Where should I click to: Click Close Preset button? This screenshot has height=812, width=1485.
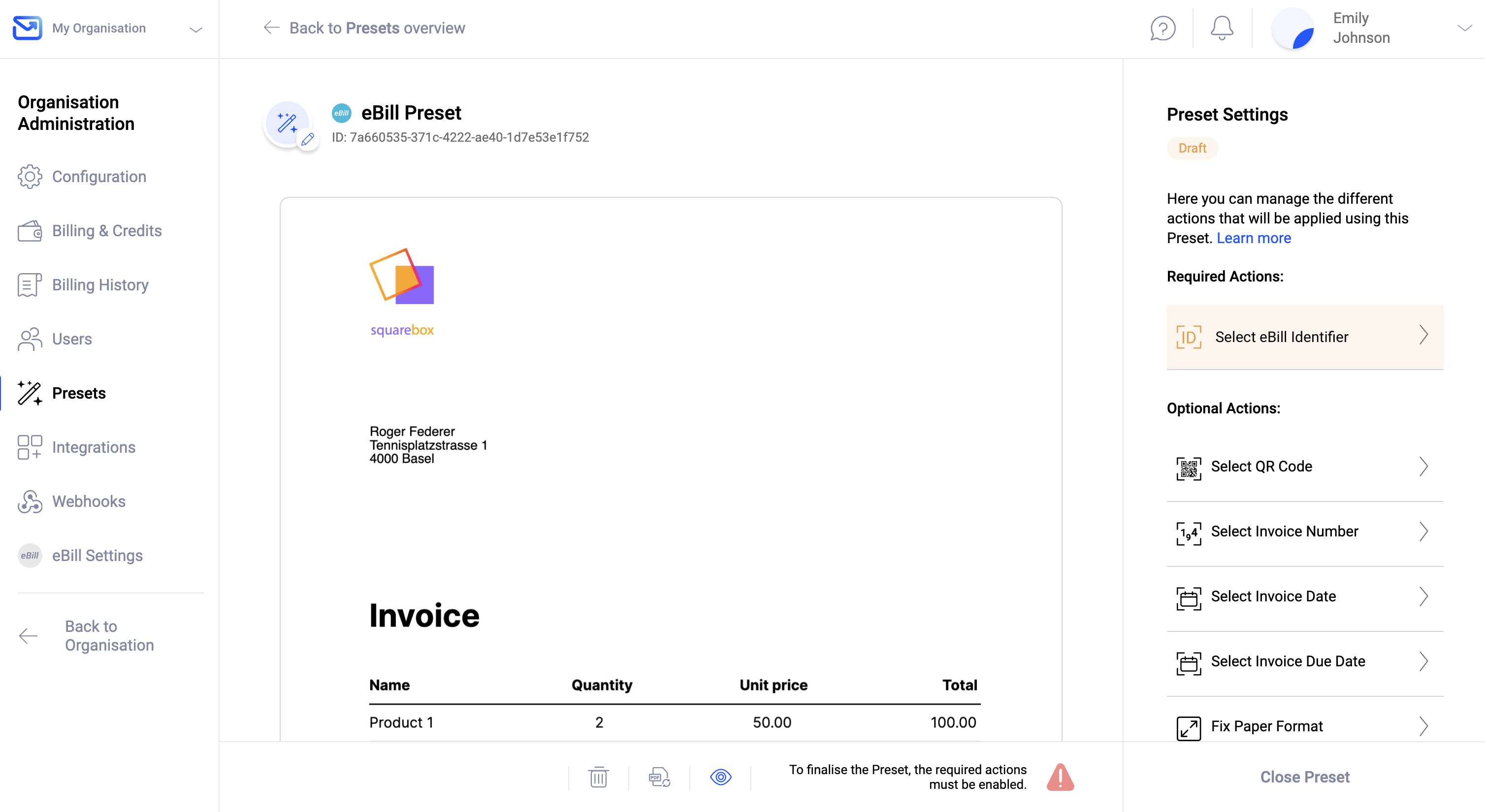click(1305, 777)
